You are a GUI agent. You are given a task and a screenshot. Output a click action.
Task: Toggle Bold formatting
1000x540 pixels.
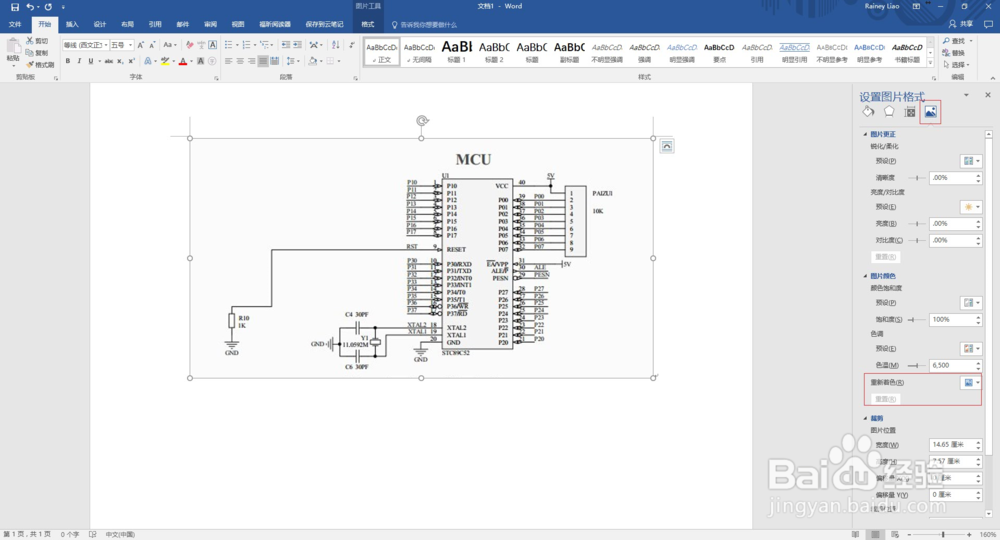tap(68, 61)
